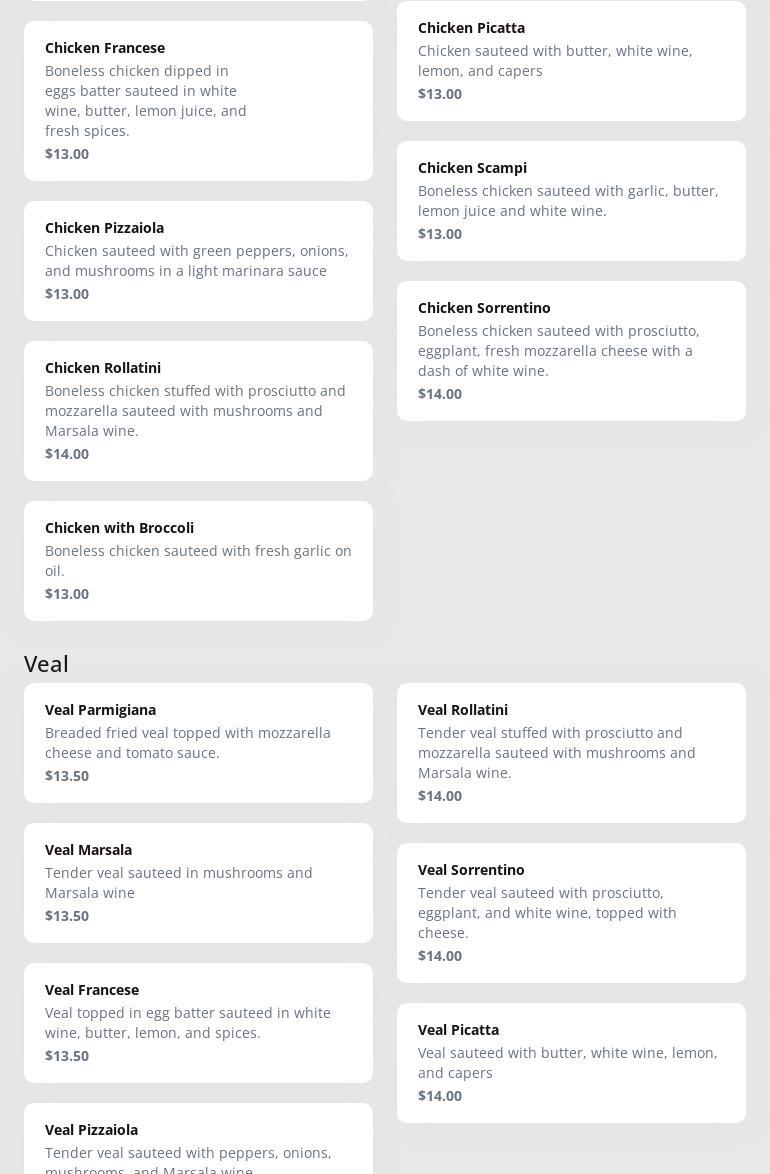Screen dimensions: 770x1174
Task: Select the Chicken Picatta card
Action: (571, 60)
